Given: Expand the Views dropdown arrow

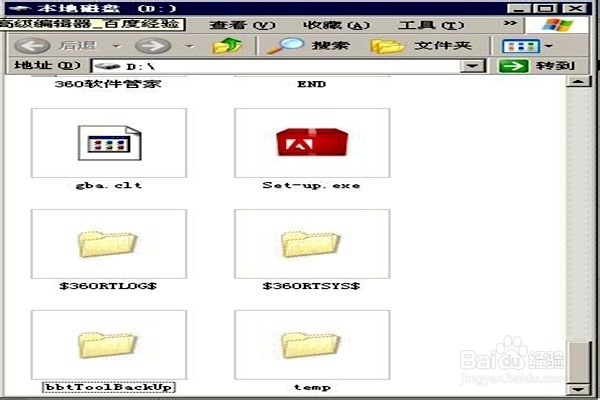Looking at the screenshot, I should click(549, 46).
